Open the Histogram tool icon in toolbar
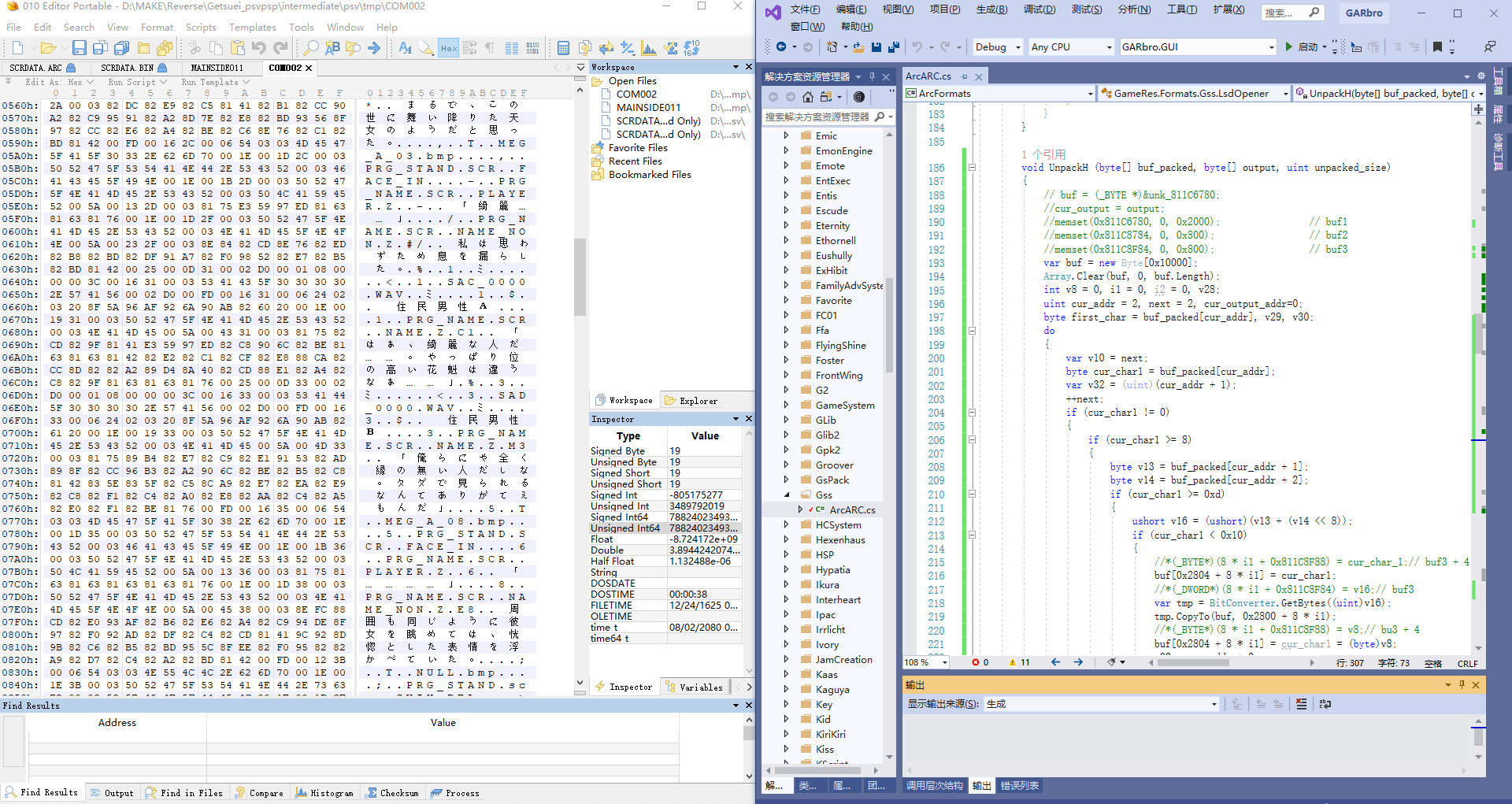This screenshot has height=804, width=1512. (x=649, y=48)
